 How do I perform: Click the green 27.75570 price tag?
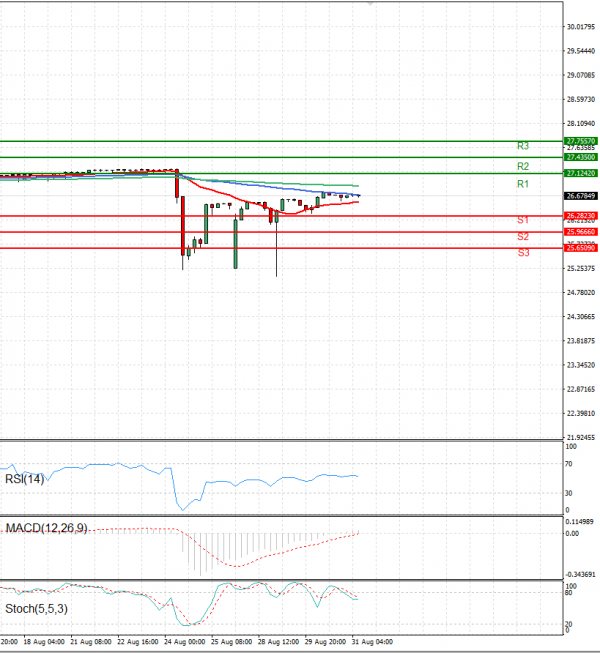coord(581,141)
